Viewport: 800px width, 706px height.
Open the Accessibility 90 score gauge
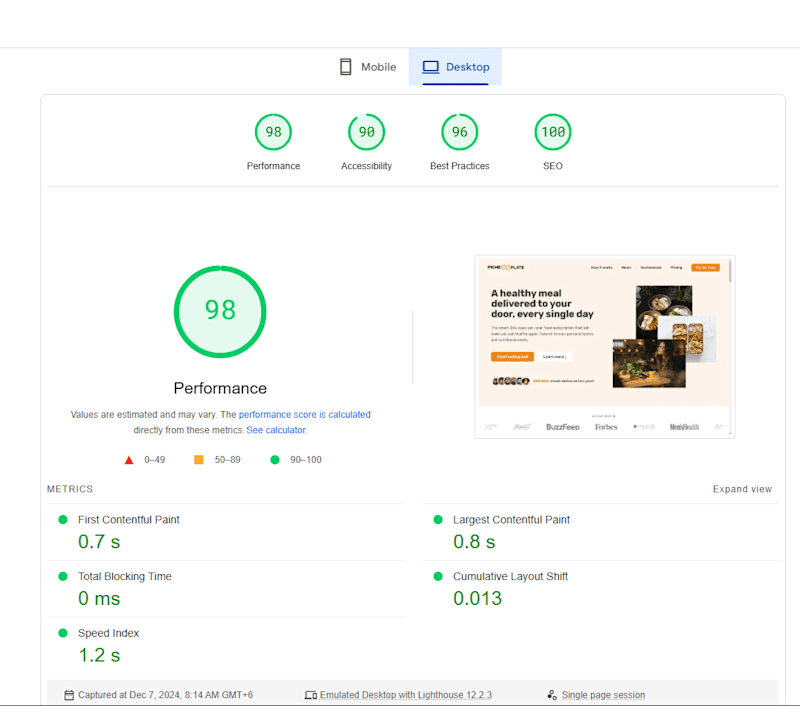point(366,132)
